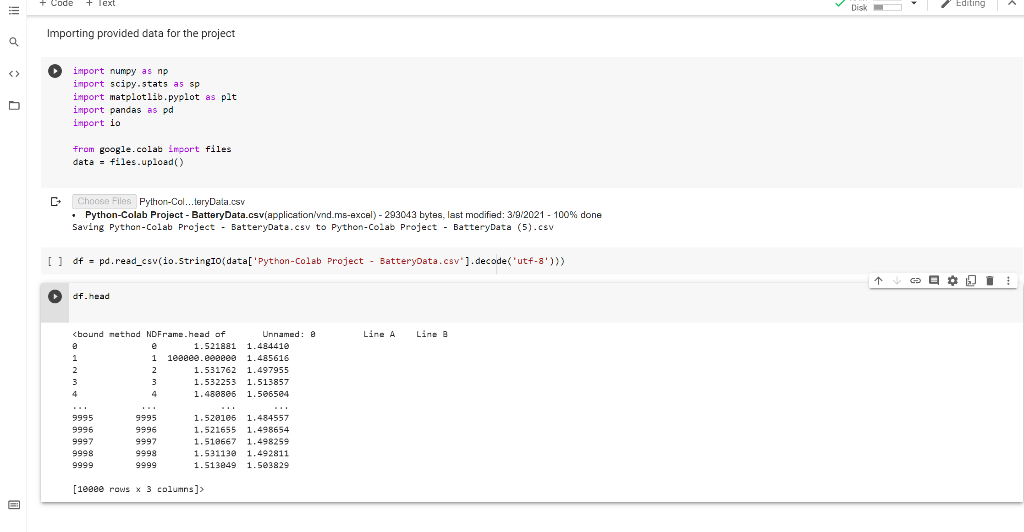
Task: Click into the pd.read_csv code line
Action: tap(319, 261)
